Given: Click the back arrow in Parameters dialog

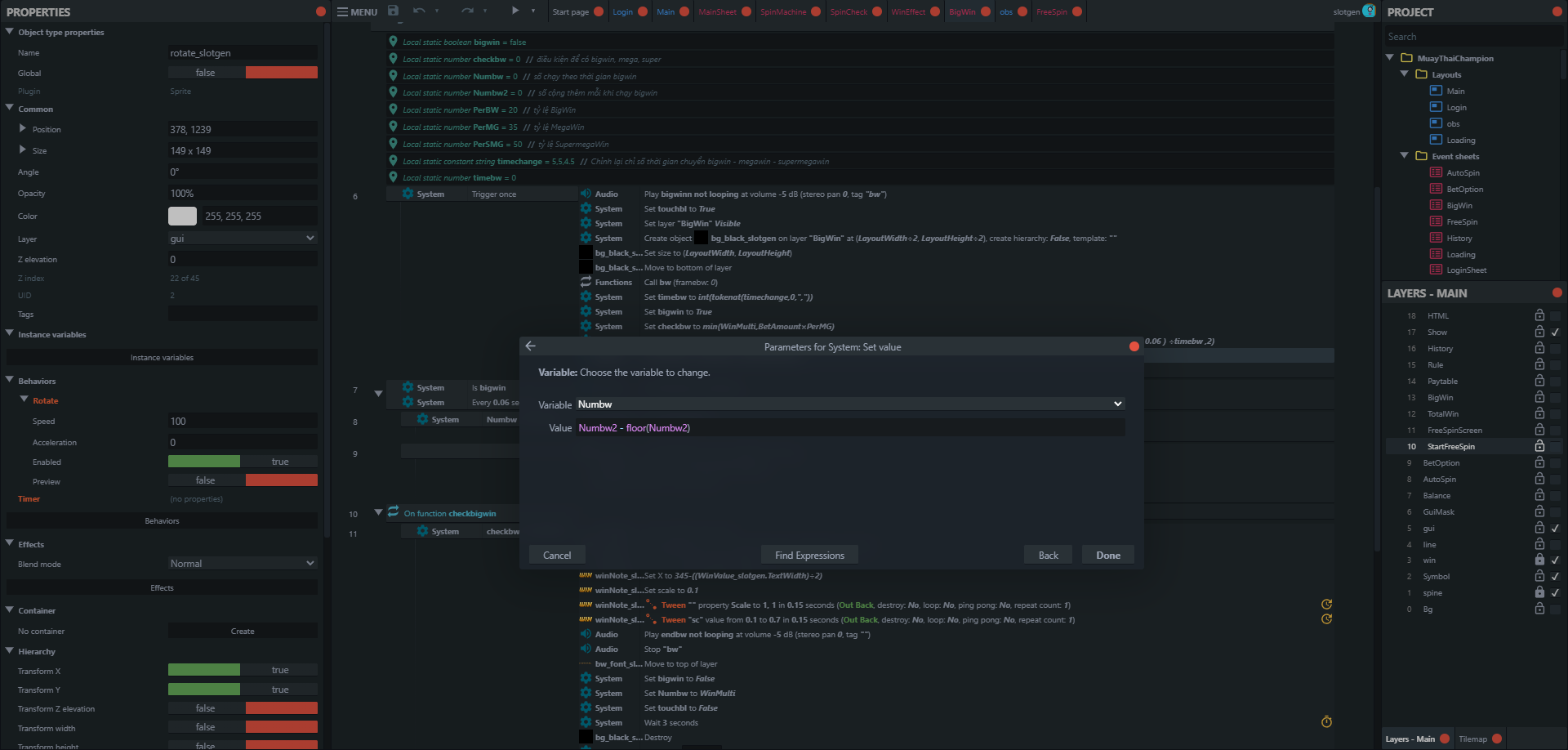Looking at the screenshot, I should point(530,346).
